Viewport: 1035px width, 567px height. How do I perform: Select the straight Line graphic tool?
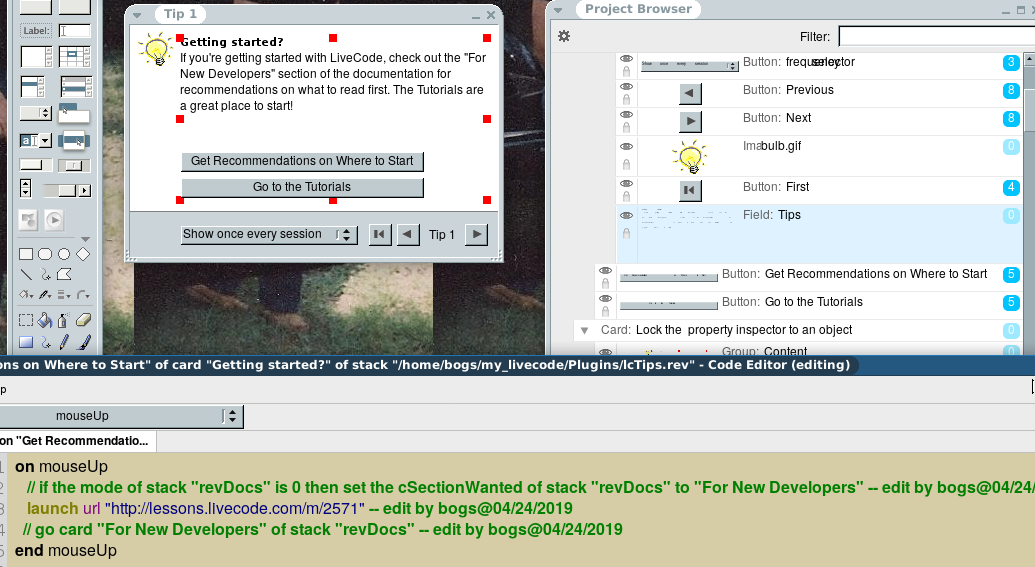[26, 274]
